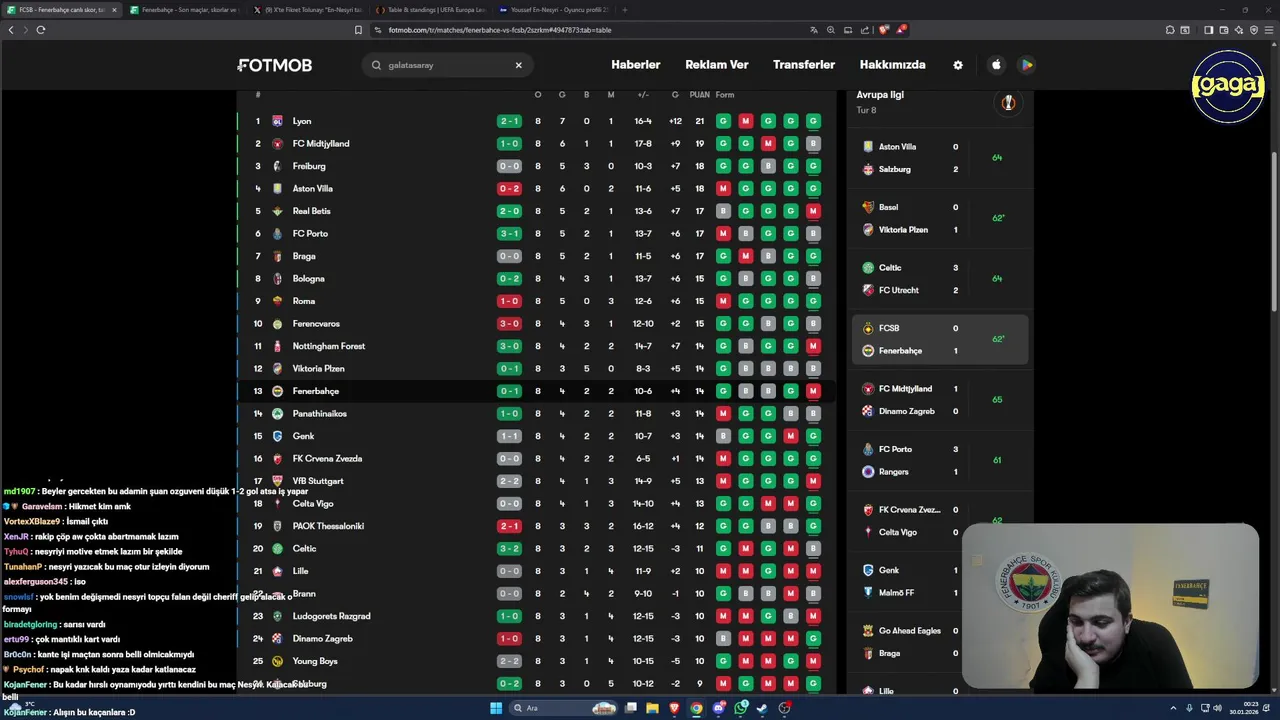Screen dimensions: 1280x720
Task: Click the Form column header
Action: (x=725, y=95)
